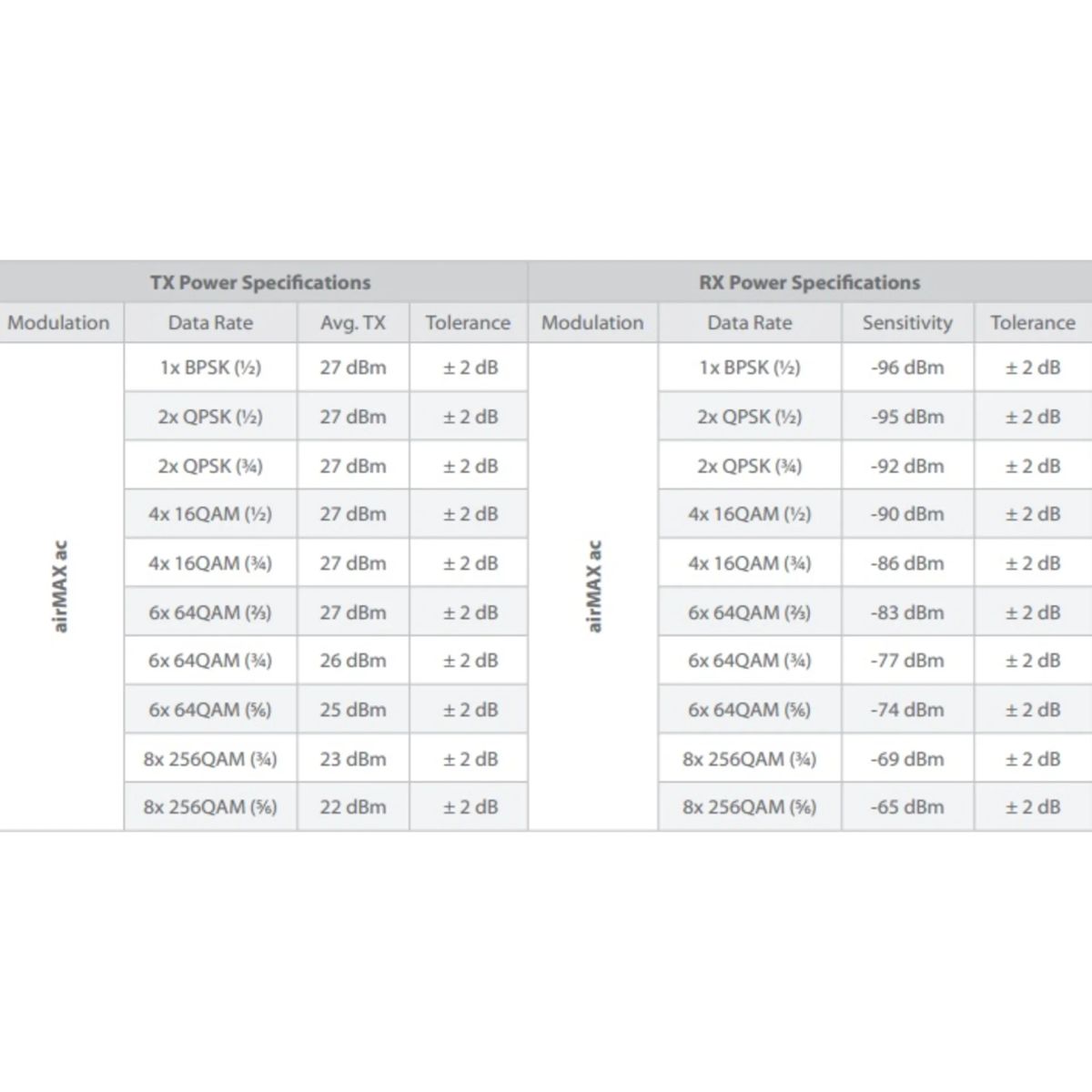Click the -65 dBm sensitivity cell

click(906, 806)
